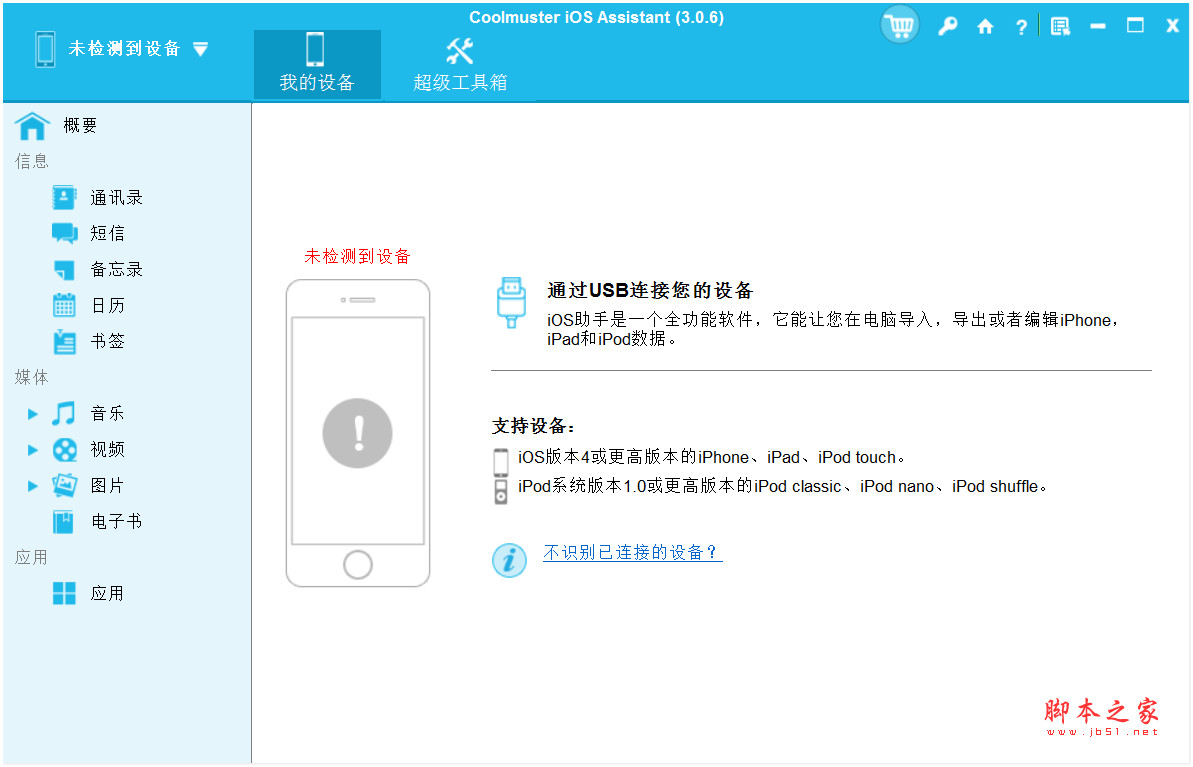Expand the 音乐 (Music) category
The image size is (1193, 767).
[32, 413]
